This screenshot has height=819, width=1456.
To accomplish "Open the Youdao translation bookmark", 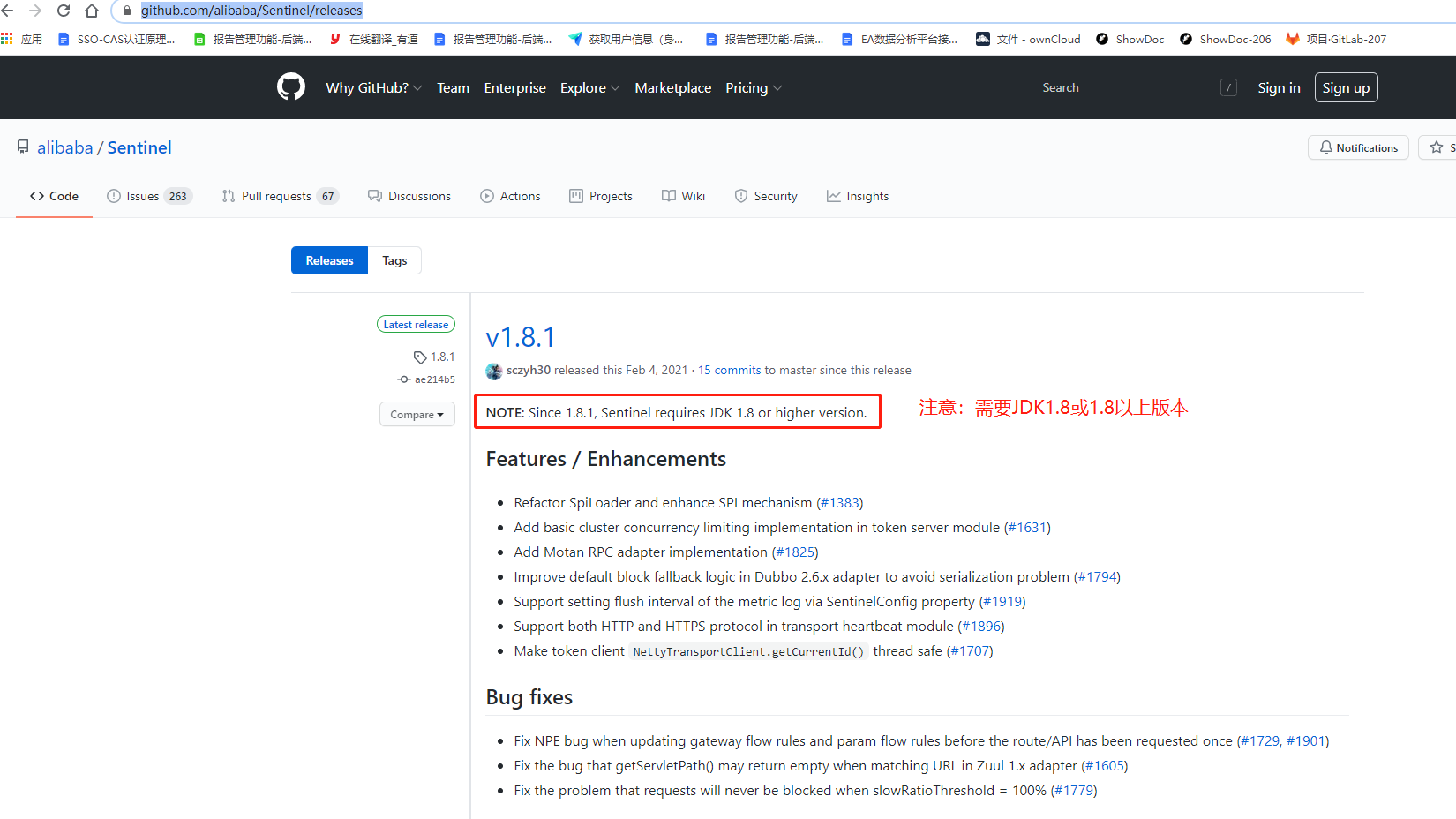I will [374, 39].
